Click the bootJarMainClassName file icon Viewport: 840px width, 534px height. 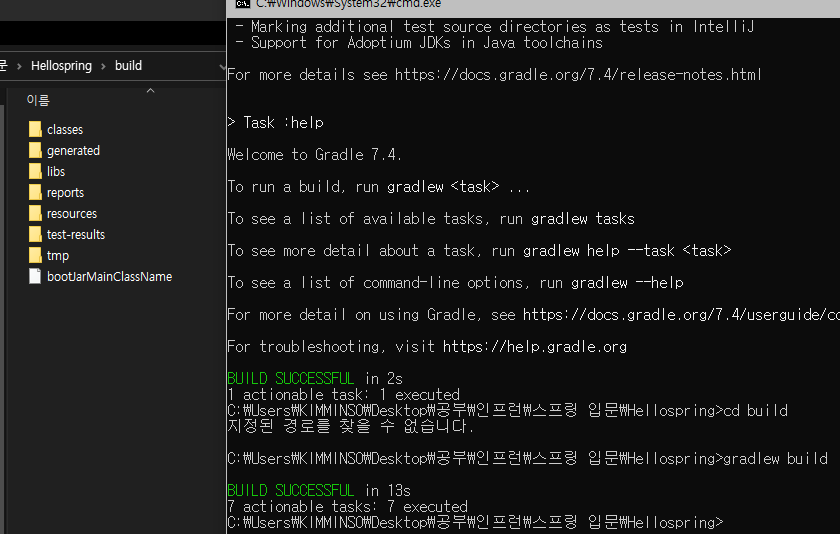point(35,276)
